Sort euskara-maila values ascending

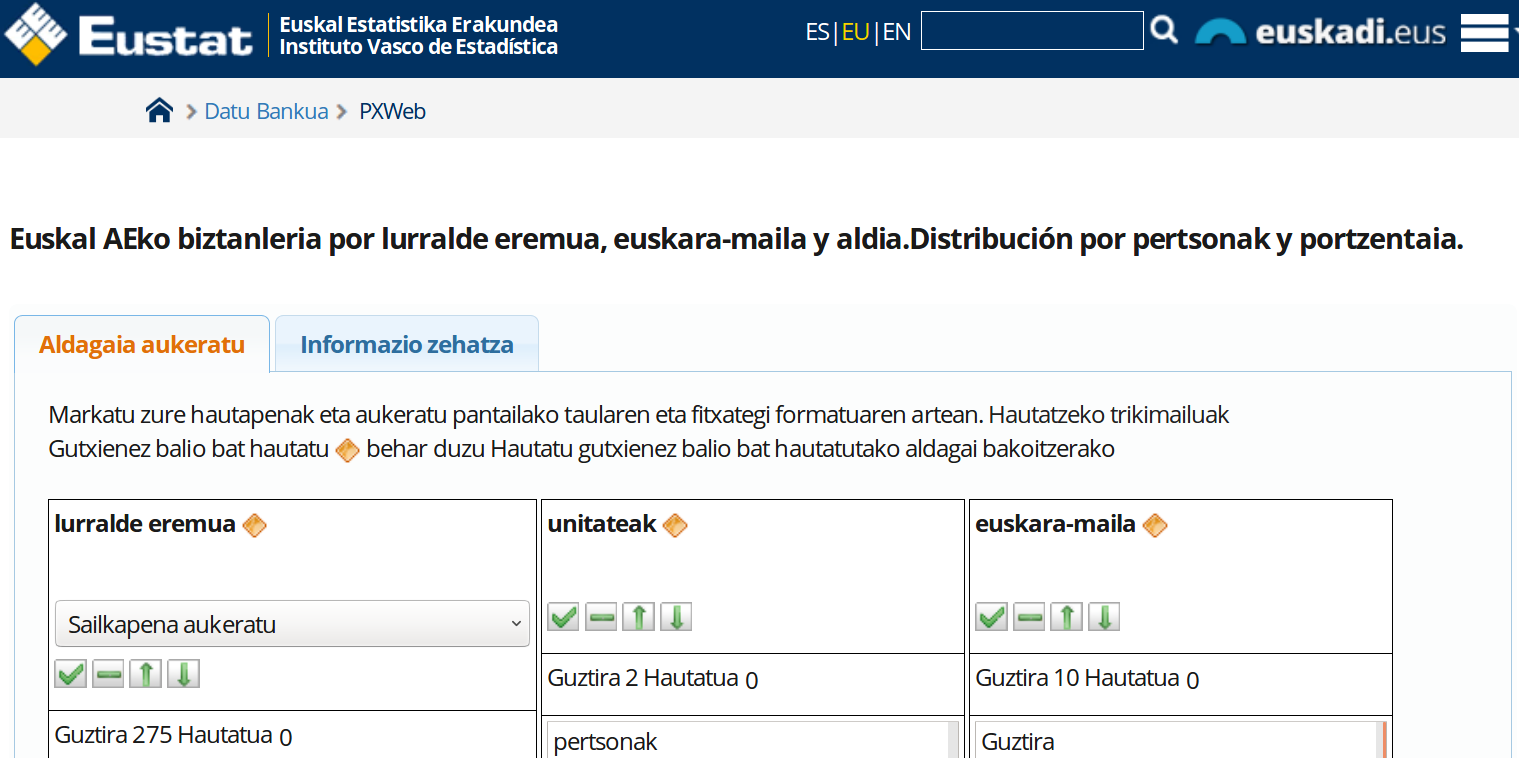(x=1066, y=618)
